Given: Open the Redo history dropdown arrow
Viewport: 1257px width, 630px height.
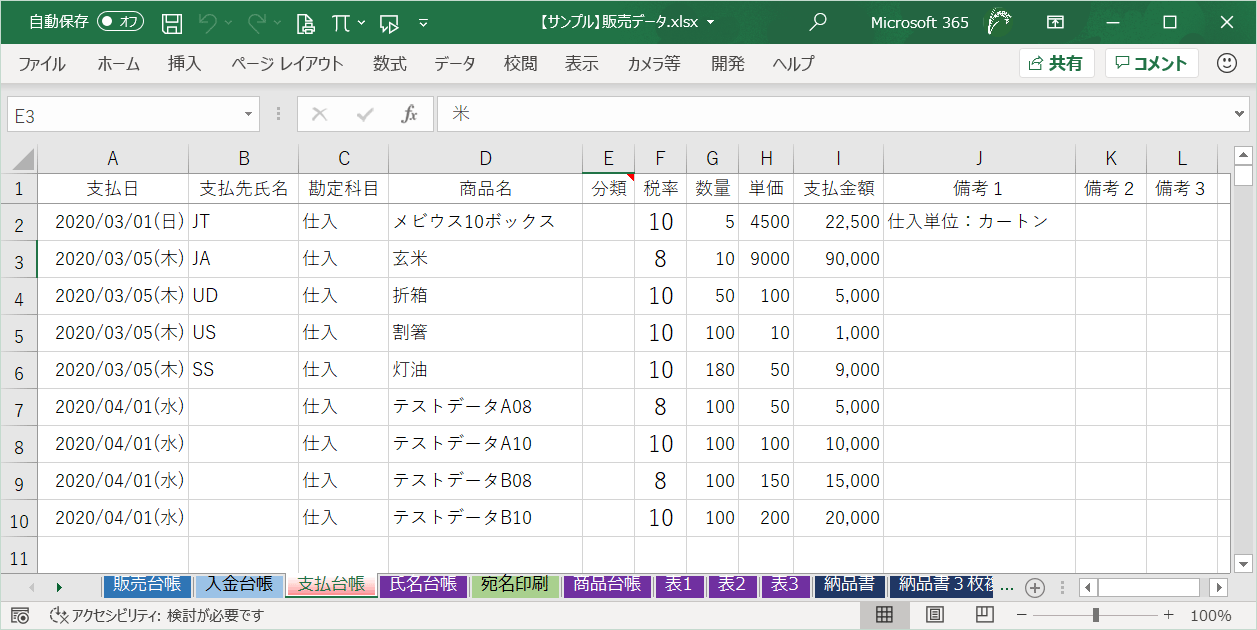Looking at the screenshot, I should (277, 22).
